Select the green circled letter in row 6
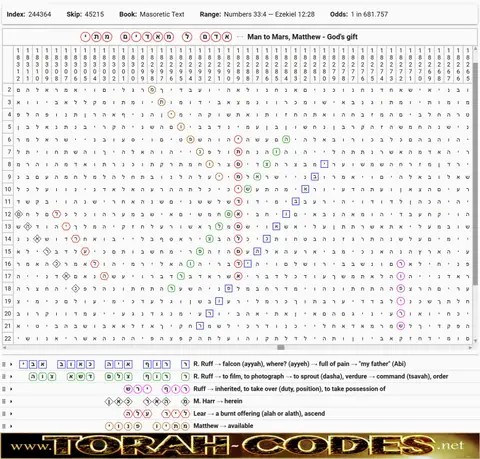480x459 pixels. tap(286, 140)
